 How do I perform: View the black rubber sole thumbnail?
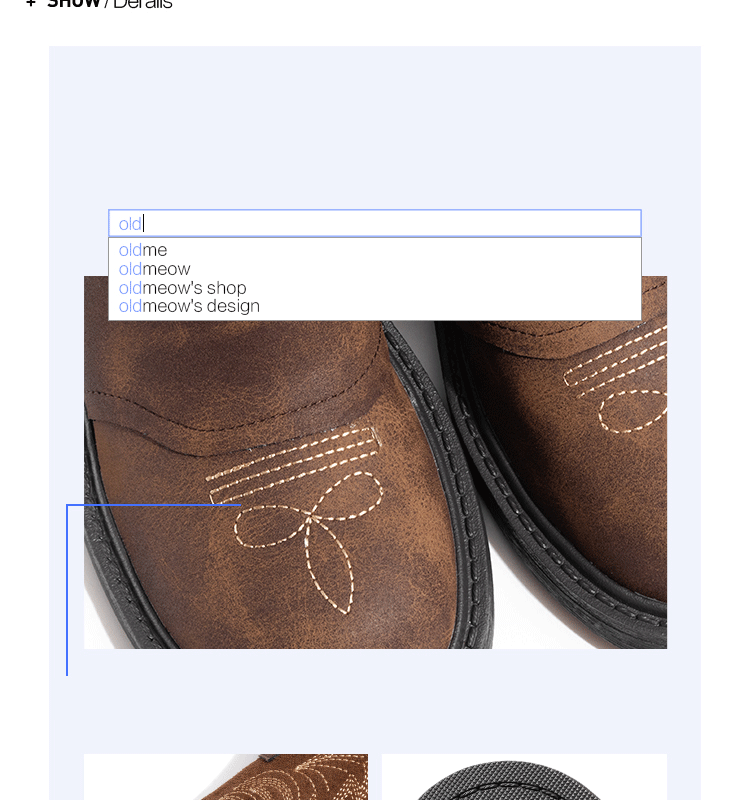524,777
